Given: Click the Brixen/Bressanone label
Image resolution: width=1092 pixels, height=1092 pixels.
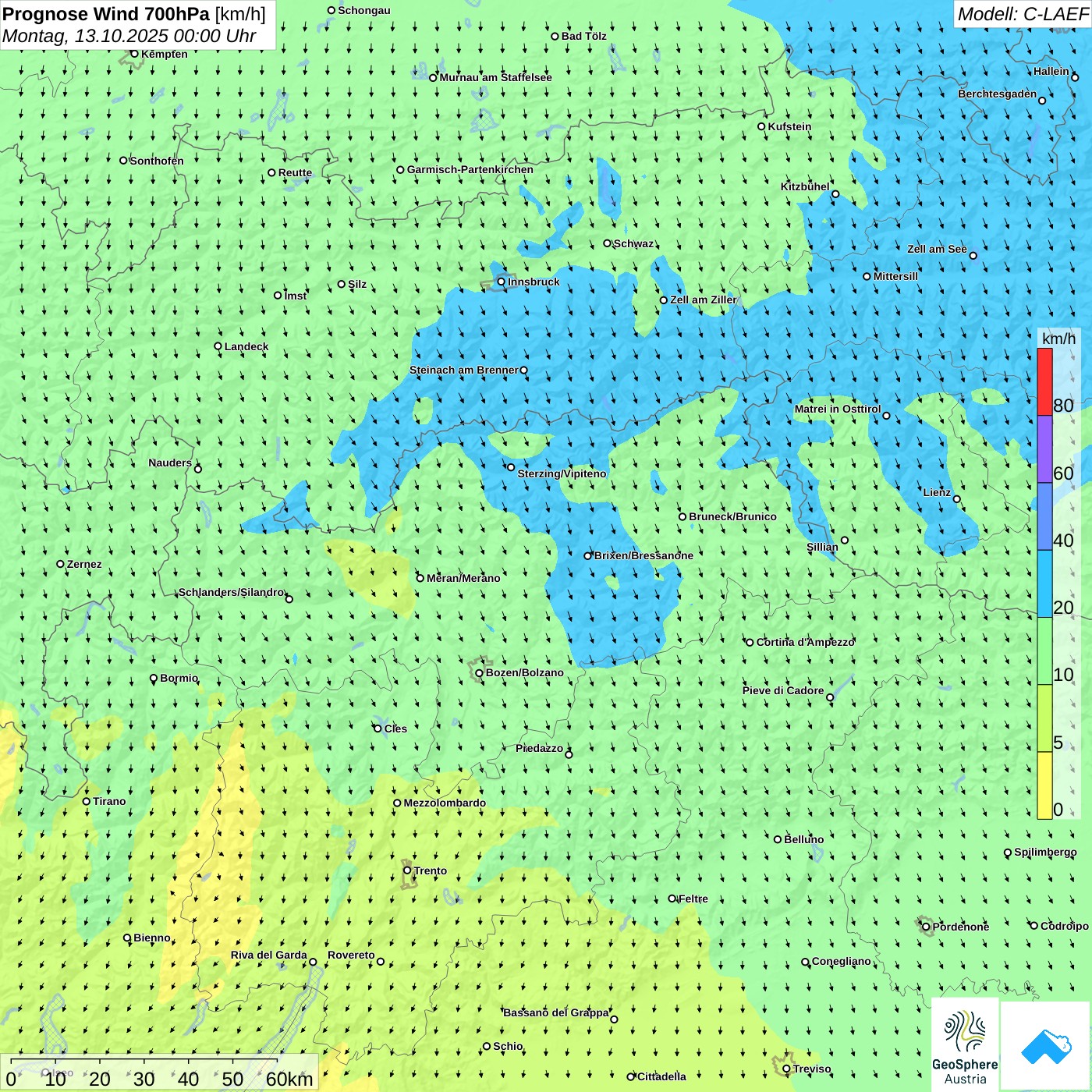Looking at the screenshot, I should click(x=643, y=555).
